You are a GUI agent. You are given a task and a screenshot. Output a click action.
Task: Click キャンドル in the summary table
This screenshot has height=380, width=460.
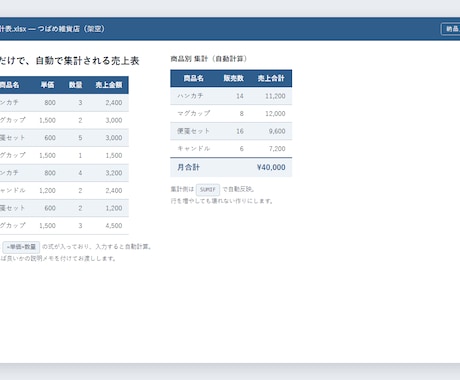click(194, 148)
